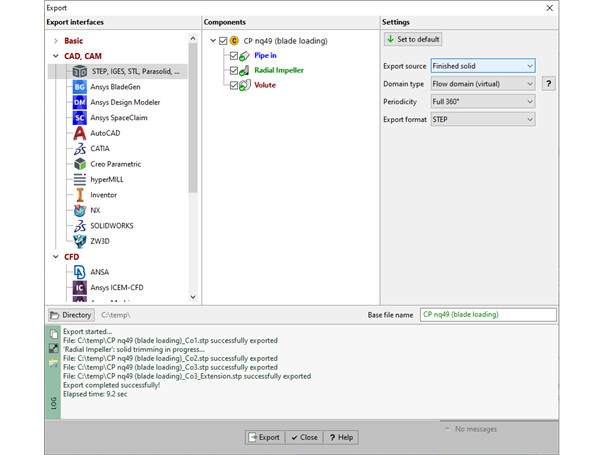Click the AutoCAD red A icon
The image size is (600, 455).
(80, 133)
